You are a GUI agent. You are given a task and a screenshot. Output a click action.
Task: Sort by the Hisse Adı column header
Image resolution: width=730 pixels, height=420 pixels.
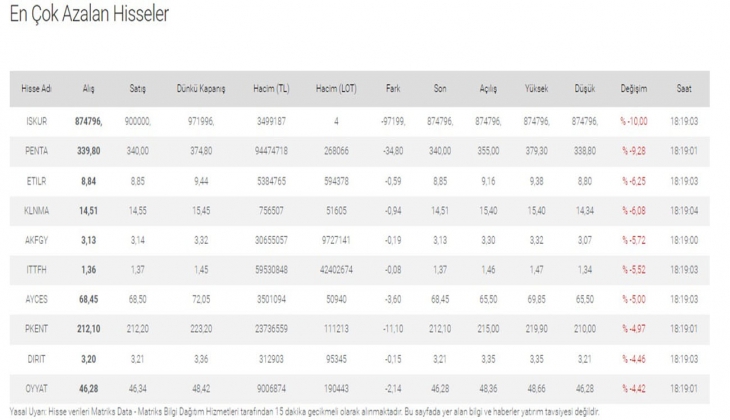36,88
